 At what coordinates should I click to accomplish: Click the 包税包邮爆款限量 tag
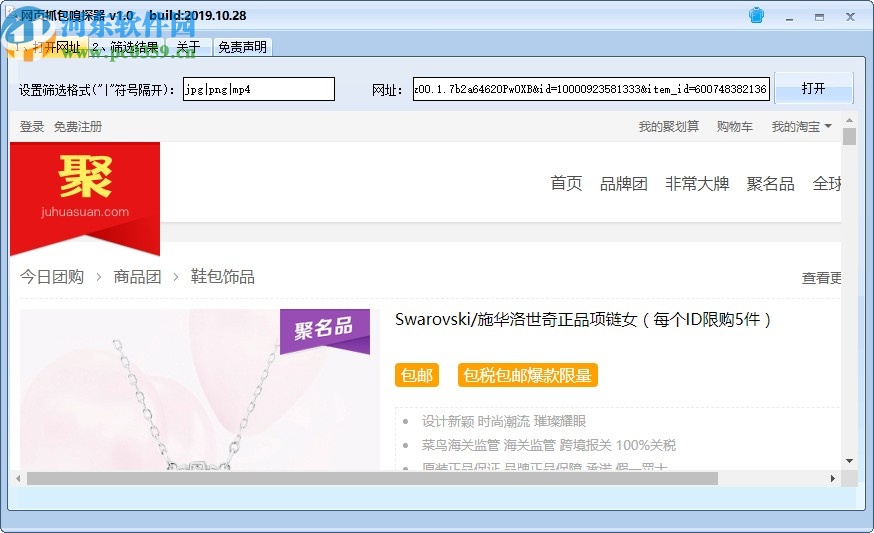(527, 375)
